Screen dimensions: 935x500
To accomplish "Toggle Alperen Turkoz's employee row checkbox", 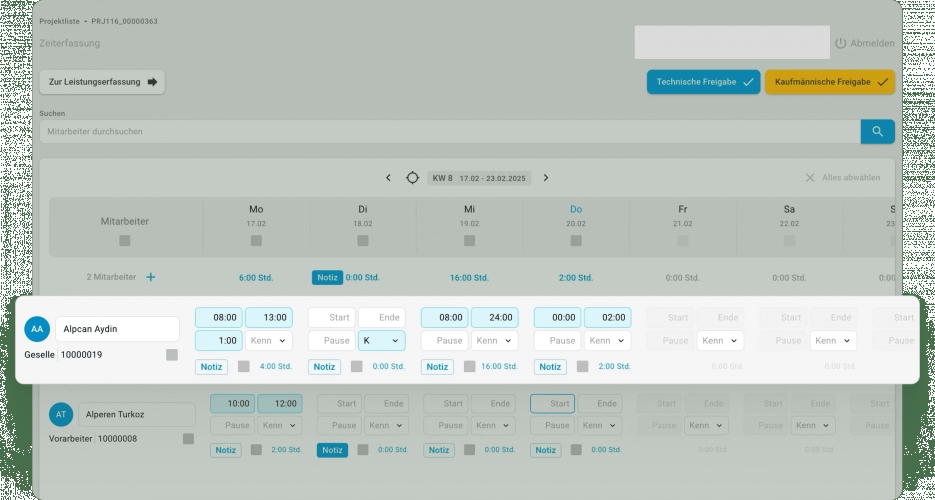I will point(188,439).
